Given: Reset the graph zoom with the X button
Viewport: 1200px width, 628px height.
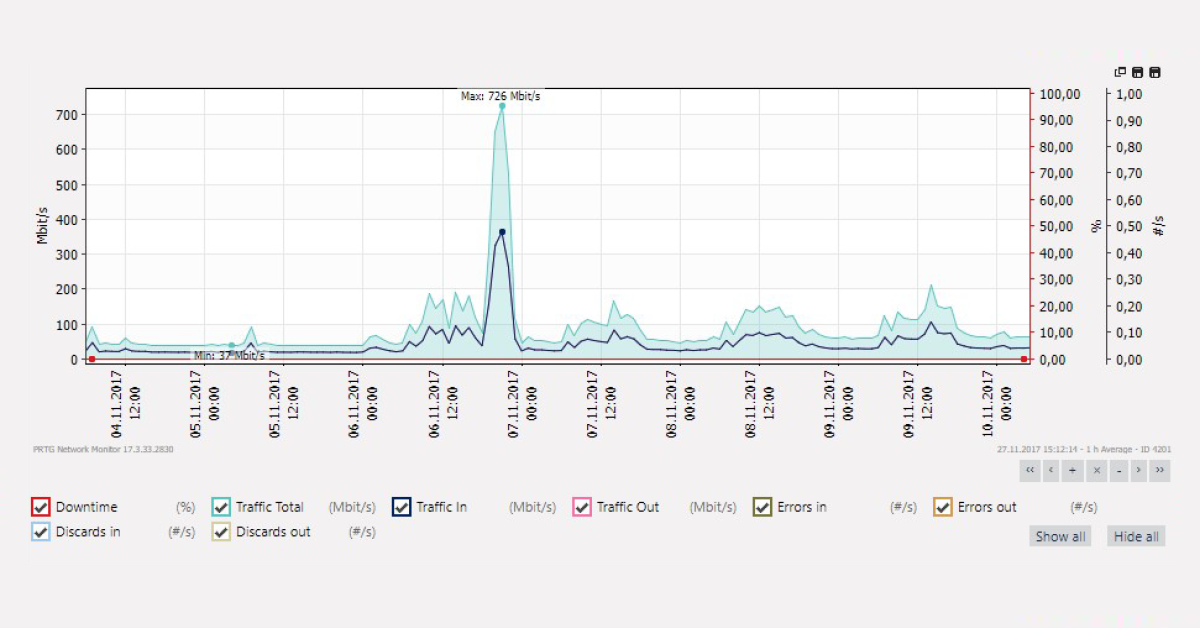Looking at the screenshot, I should pyautogui.click(x=1097, y=470).
